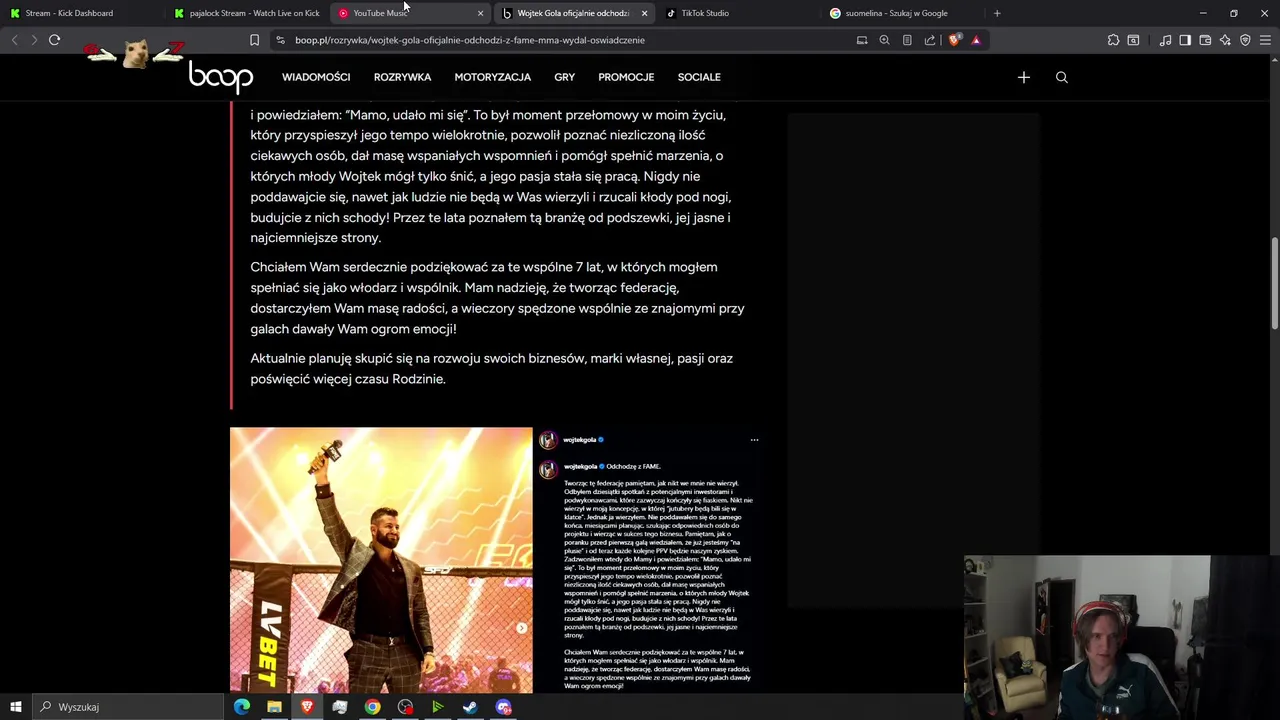Go back with the browser back arrow
This screenshot has width=1280, height=720.
tap(14, 40)
